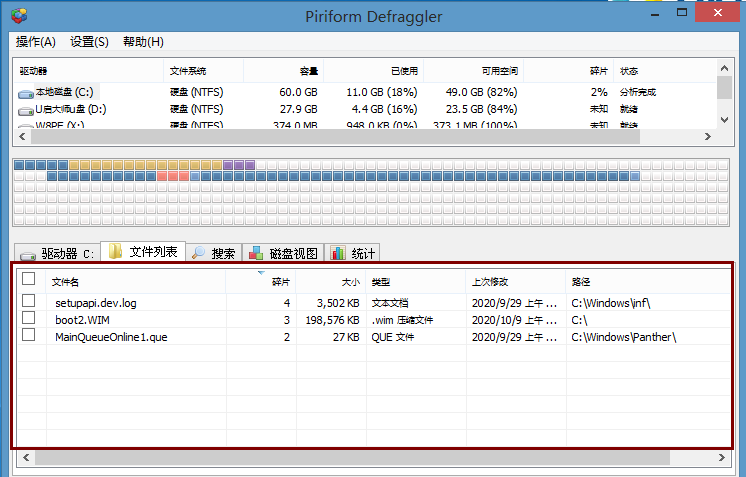Click the magnifier icon on 搜索 tab
746x477 pixels.
[198, 253]
